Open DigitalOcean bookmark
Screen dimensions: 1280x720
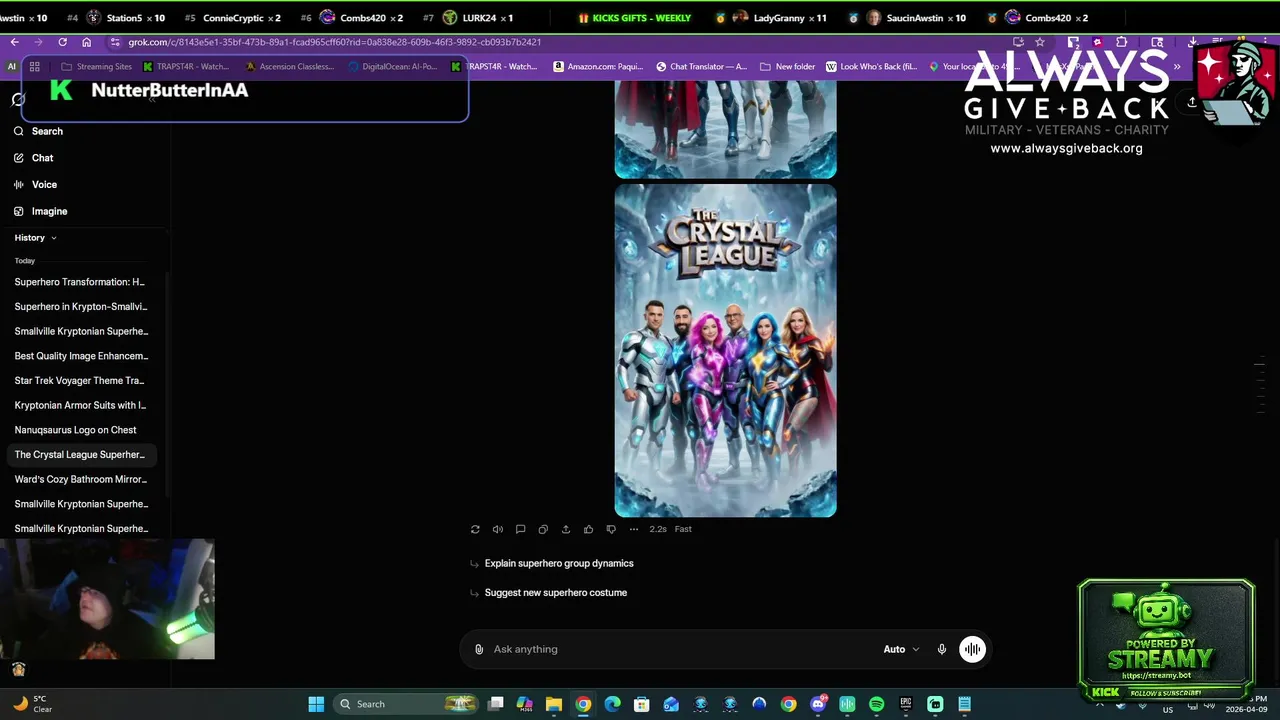(393, 67)
